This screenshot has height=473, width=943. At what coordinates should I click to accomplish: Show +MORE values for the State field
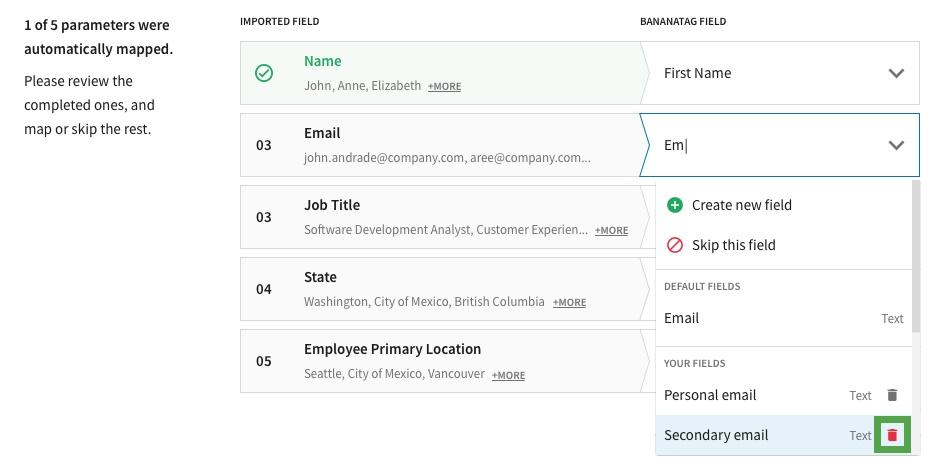tap(570, 303)
